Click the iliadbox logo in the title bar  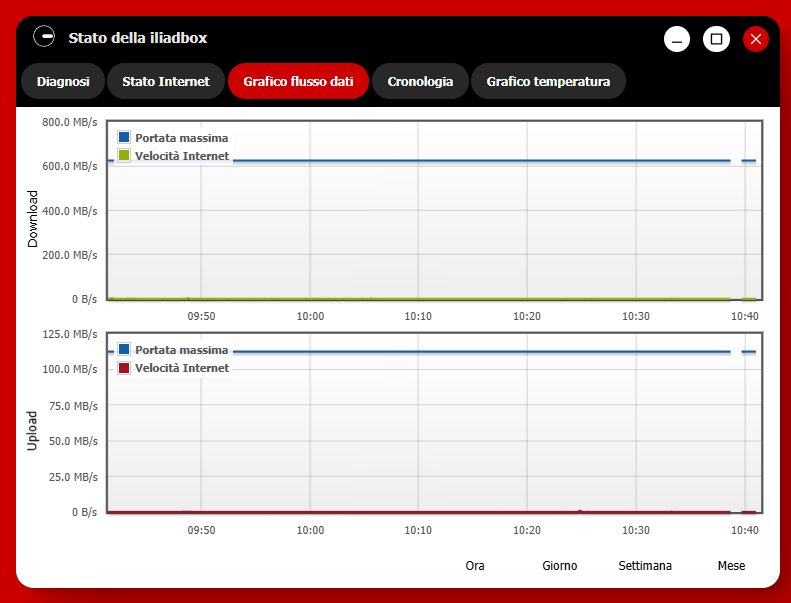click(x=44, y=37)
